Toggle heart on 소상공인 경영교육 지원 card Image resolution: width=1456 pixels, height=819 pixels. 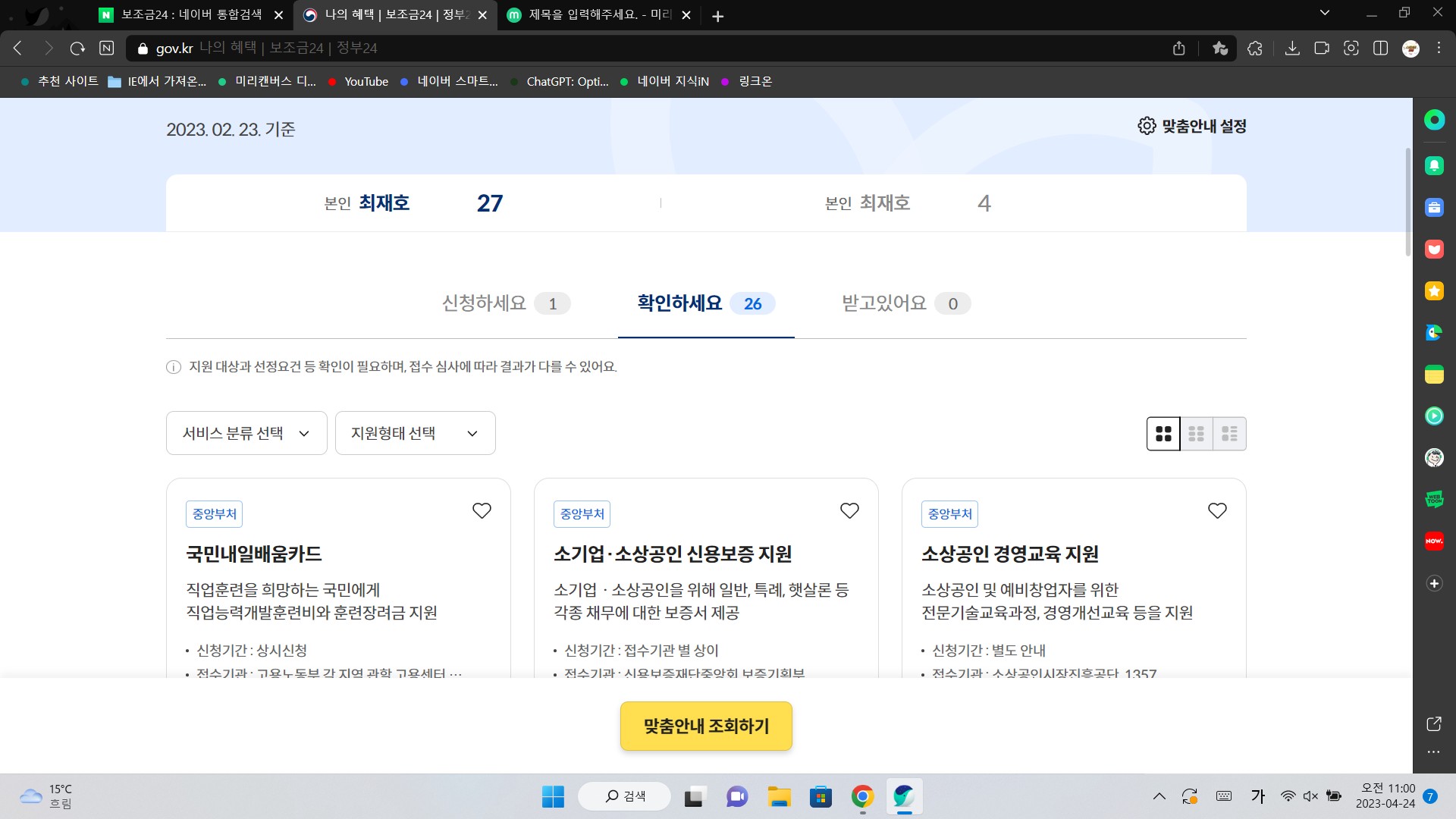pyautogui.click(x=1217, y=510)
